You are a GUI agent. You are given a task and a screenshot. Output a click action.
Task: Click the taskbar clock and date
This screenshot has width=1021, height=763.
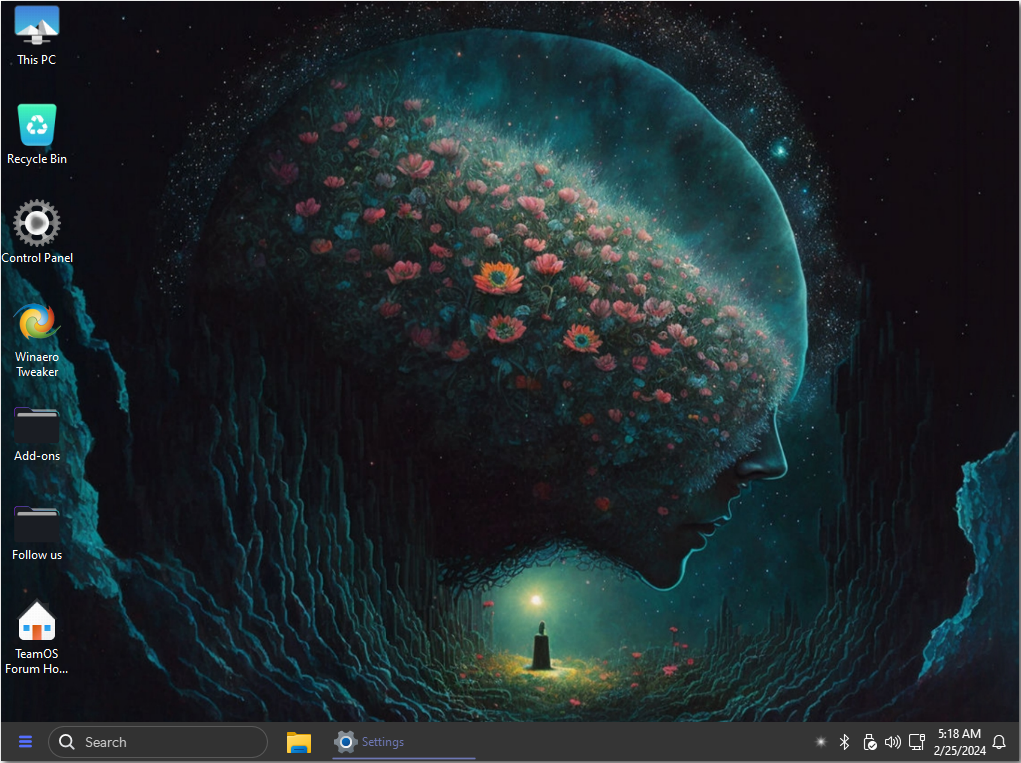tap(959, 742)
